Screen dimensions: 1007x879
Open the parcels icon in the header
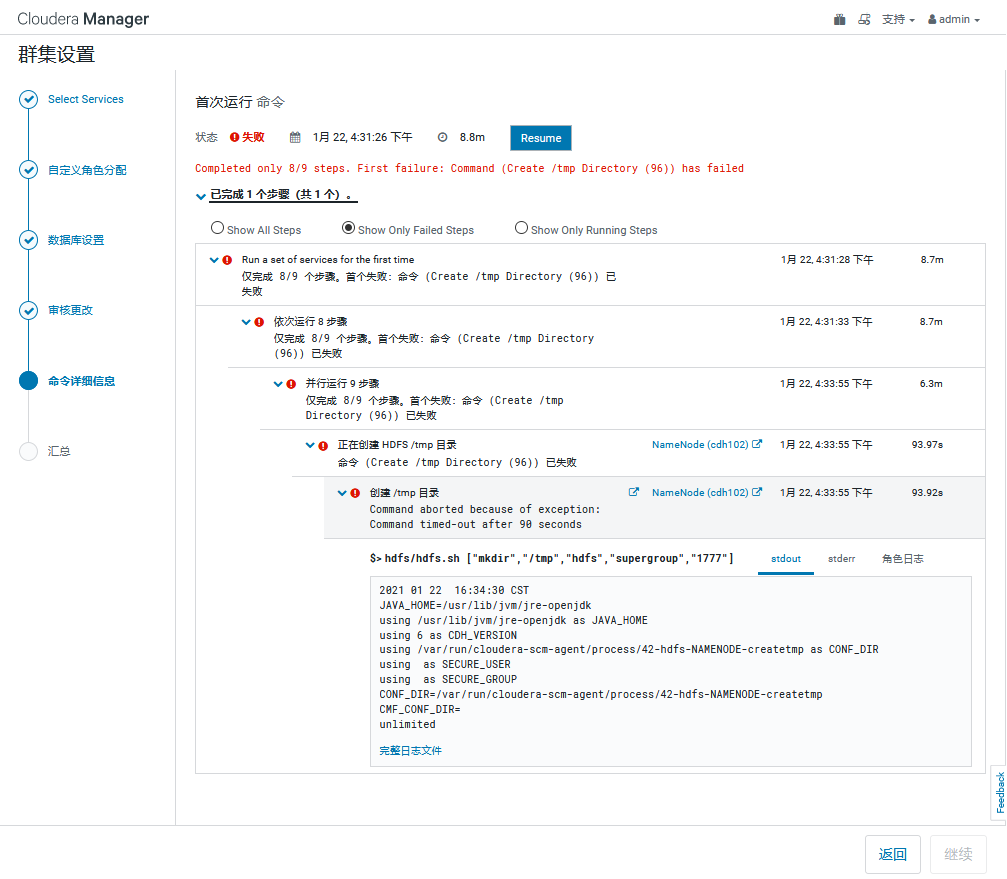(x=839, y=18)
